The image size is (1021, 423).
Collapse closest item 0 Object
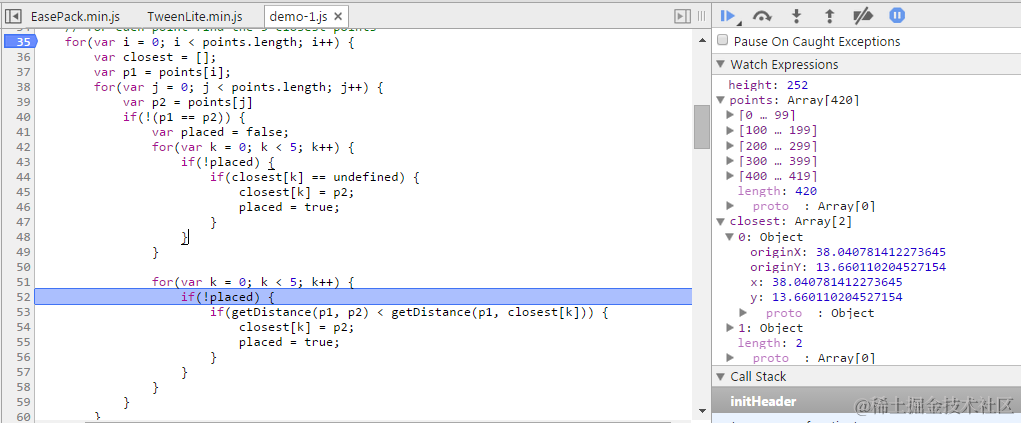pyautogui.click(x=731, y=237)
